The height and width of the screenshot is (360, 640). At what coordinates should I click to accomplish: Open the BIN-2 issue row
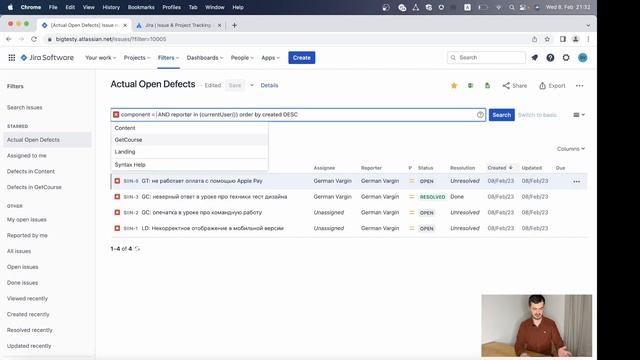(x=349, y=213)
